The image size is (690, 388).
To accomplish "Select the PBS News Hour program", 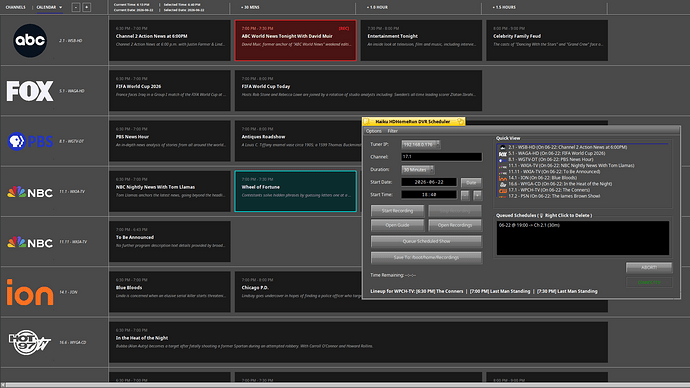I will [x=170, y=141].
